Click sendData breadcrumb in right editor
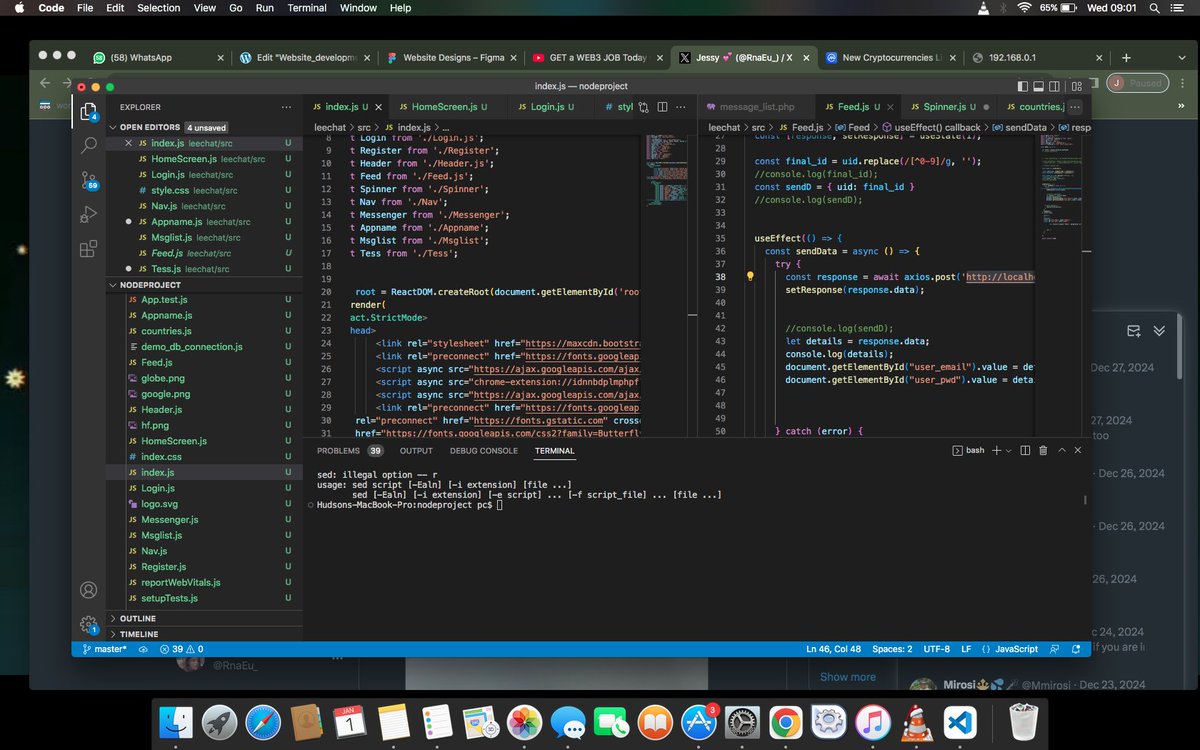Image resolution: width=1200 pixels, height=750 pixels. click(1018, 127)
